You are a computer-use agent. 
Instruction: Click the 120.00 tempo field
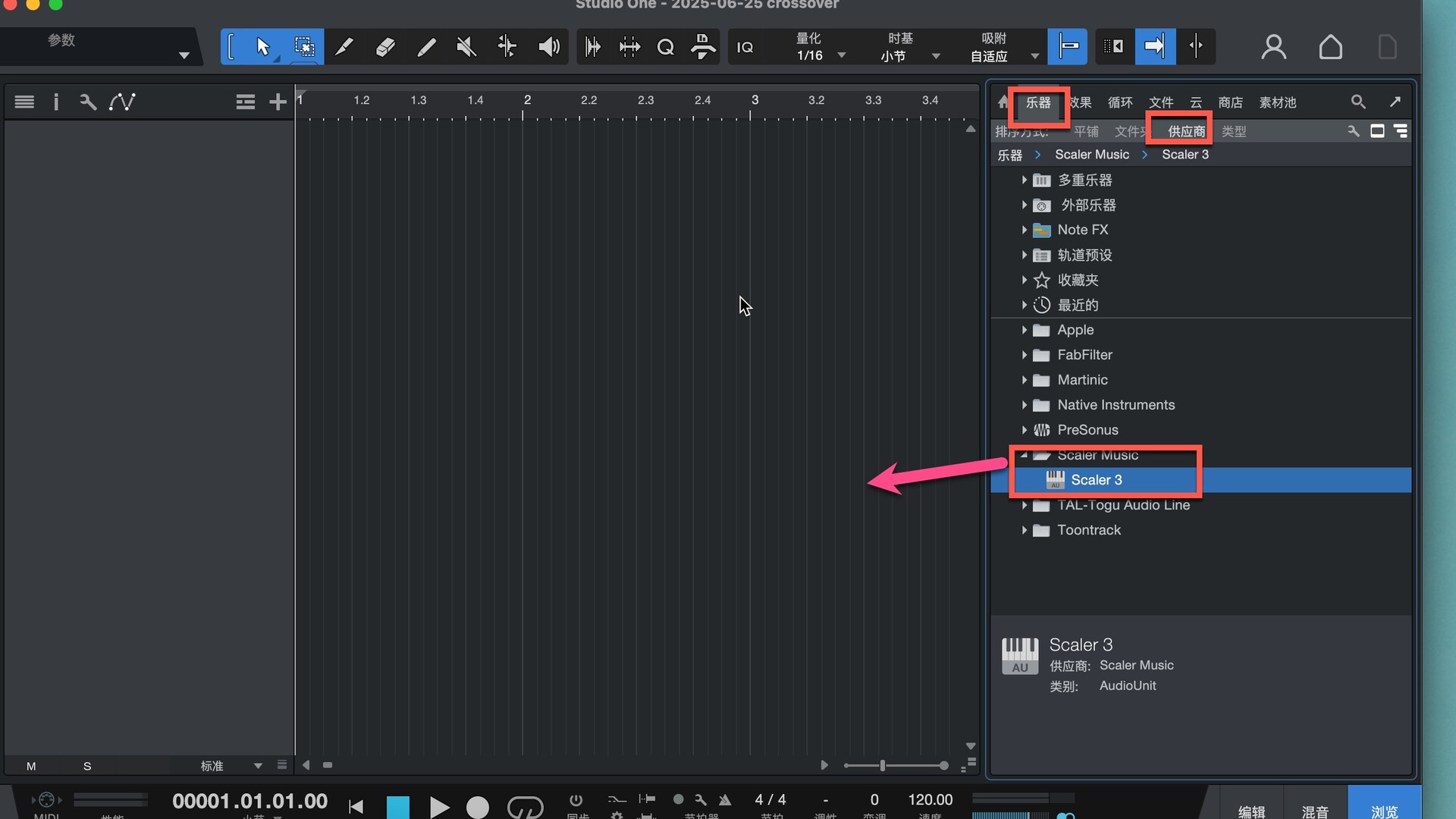coord(930,800)
